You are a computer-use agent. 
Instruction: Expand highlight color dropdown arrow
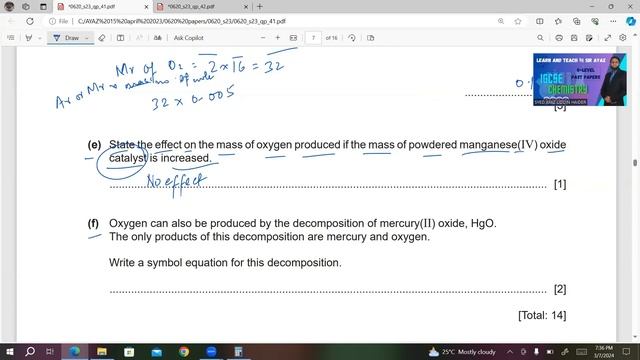coord(40,38)
